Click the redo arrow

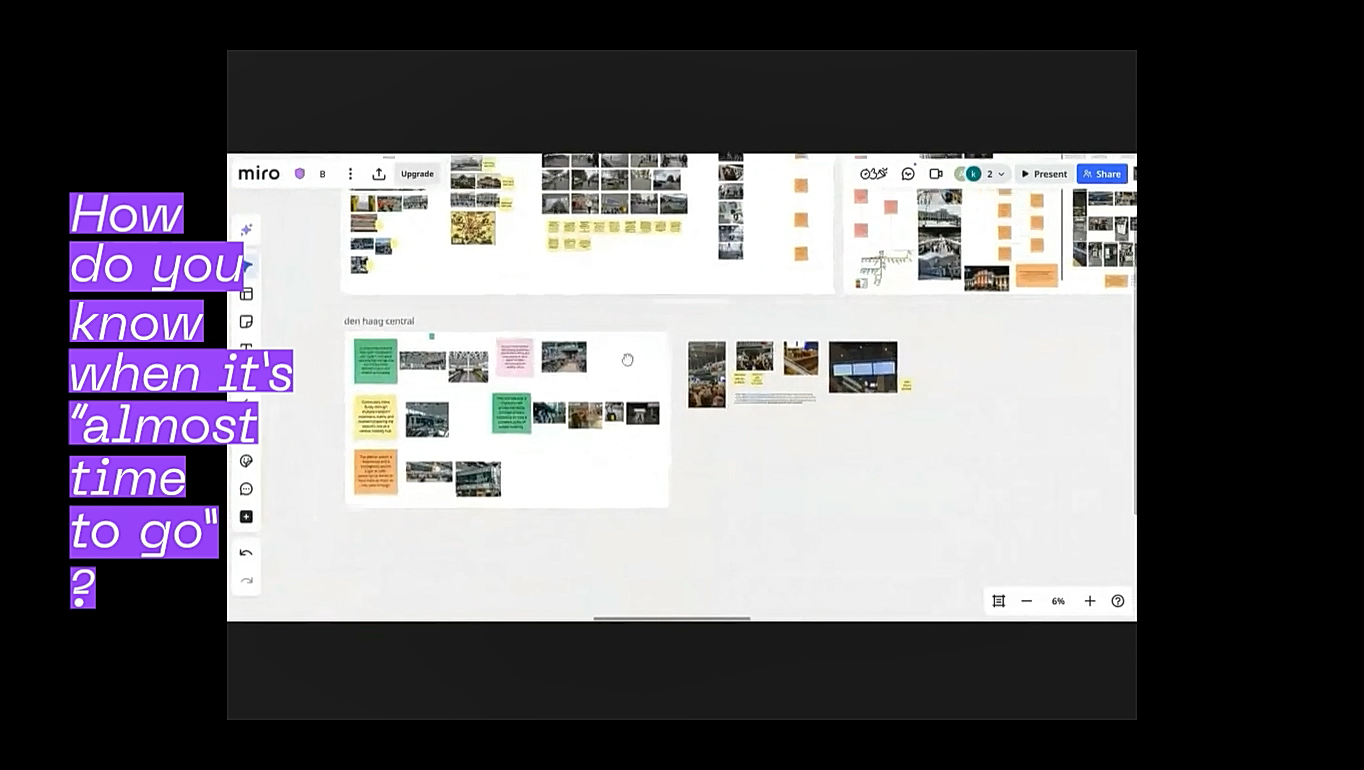[246, 581]
